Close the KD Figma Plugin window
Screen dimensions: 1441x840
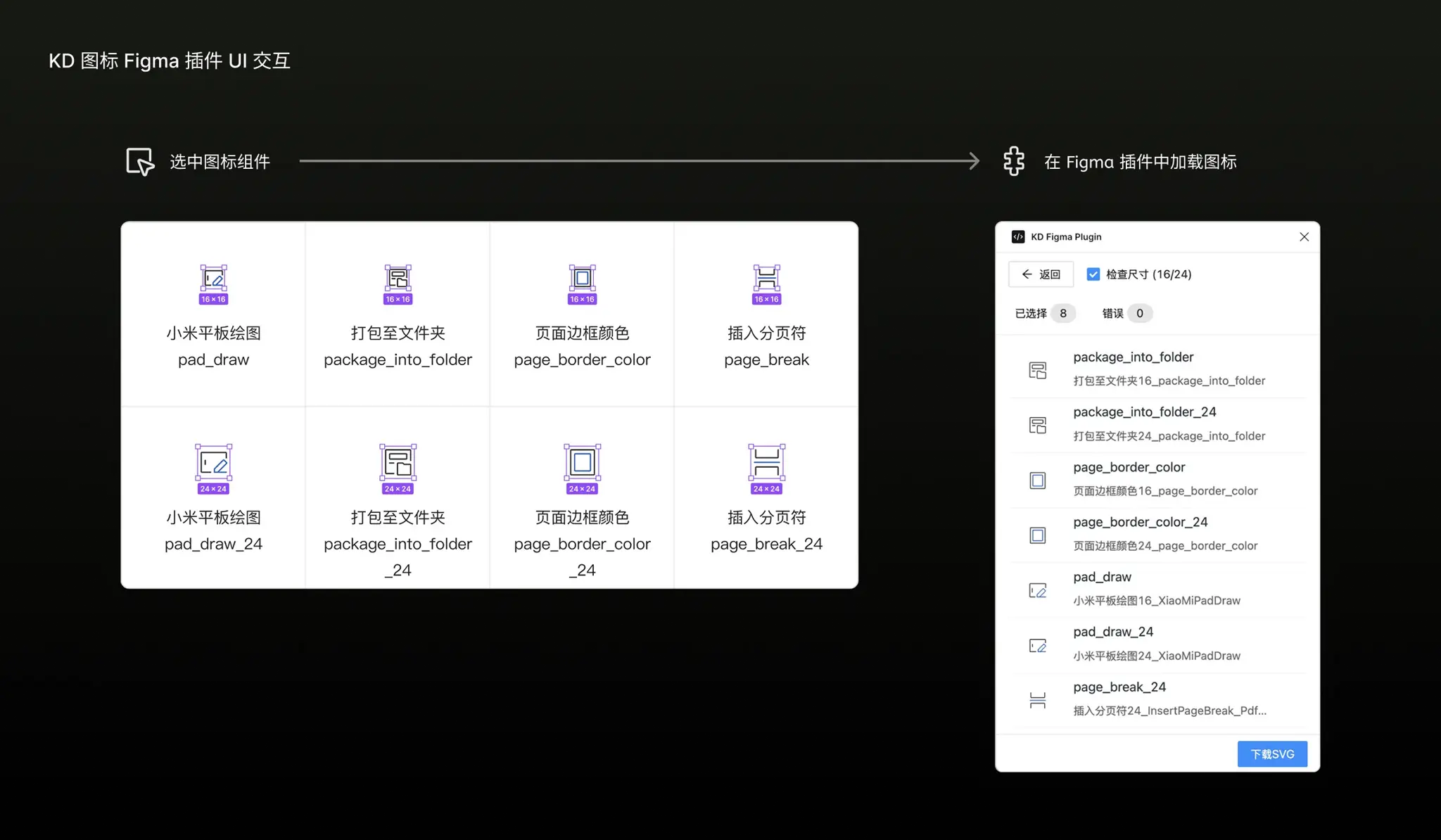tap(1304, 237)
